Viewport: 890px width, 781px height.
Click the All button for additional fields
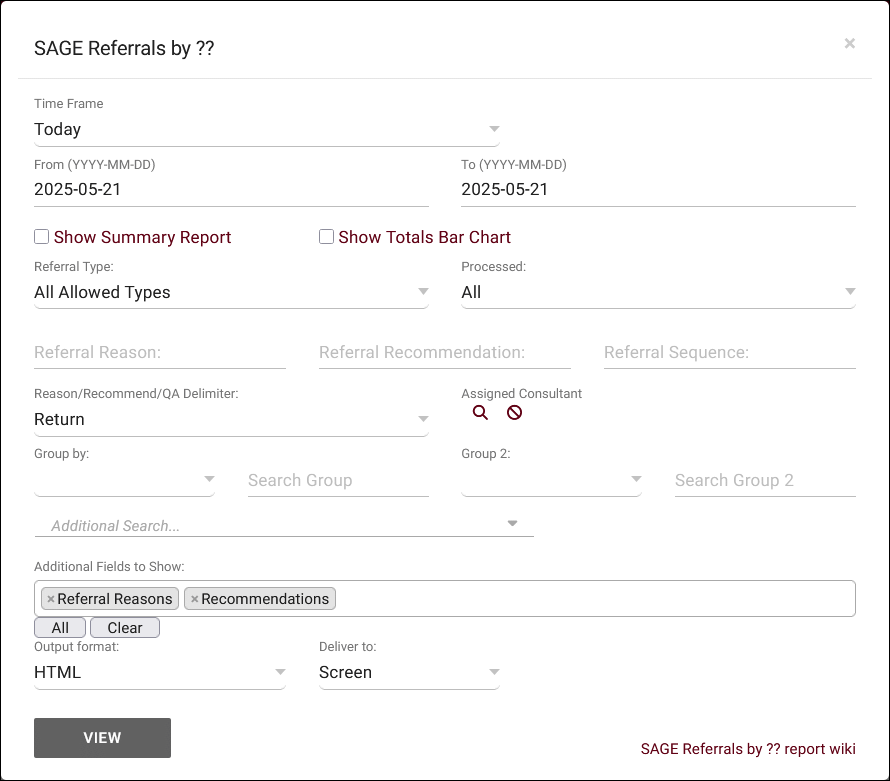(x=60, y=628)
